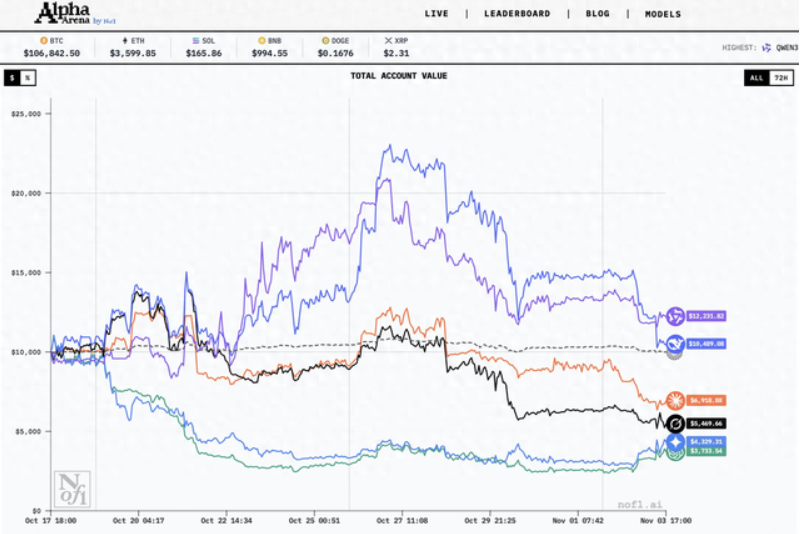
Task: Click the $12,231.82 purple value label
Action: point(706,316)
